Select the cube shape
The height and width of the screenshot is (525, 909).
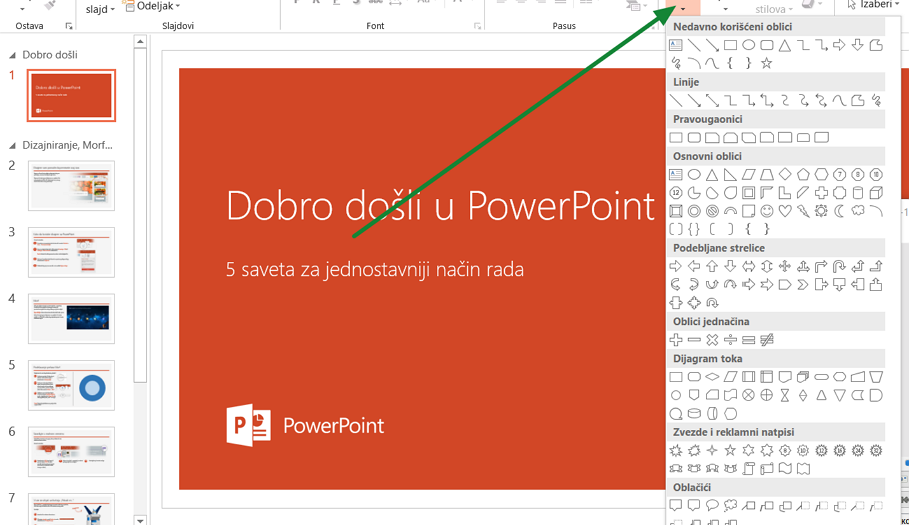pos(876,193)
